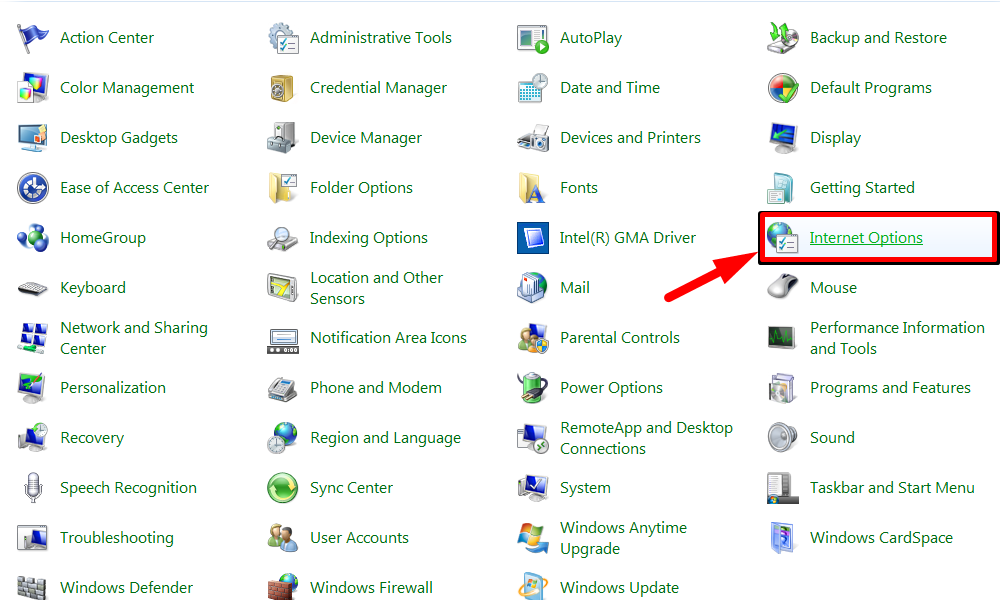Viewport: 1000px width, 600px height.
Task: Select the Sync Center green icon
Action: pyautogui.click(x=283, y=488)
